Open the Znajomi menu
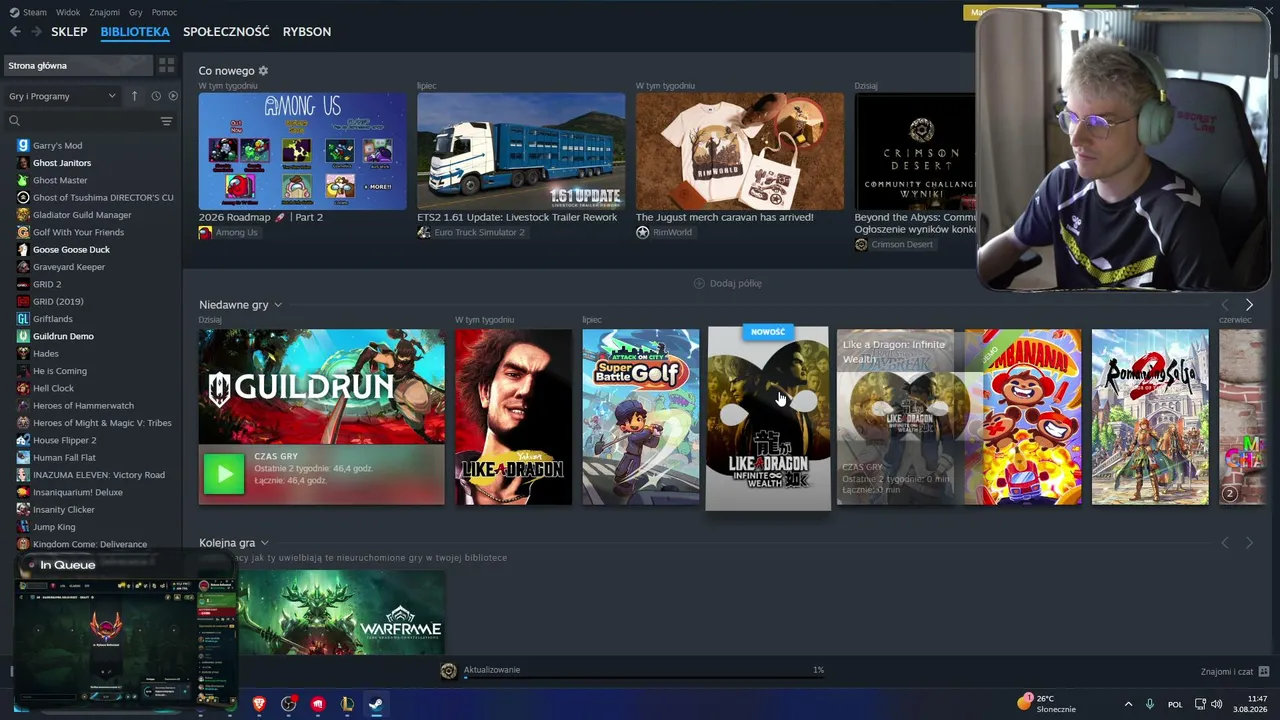1280x720 pixels. (x=104, y=12)
